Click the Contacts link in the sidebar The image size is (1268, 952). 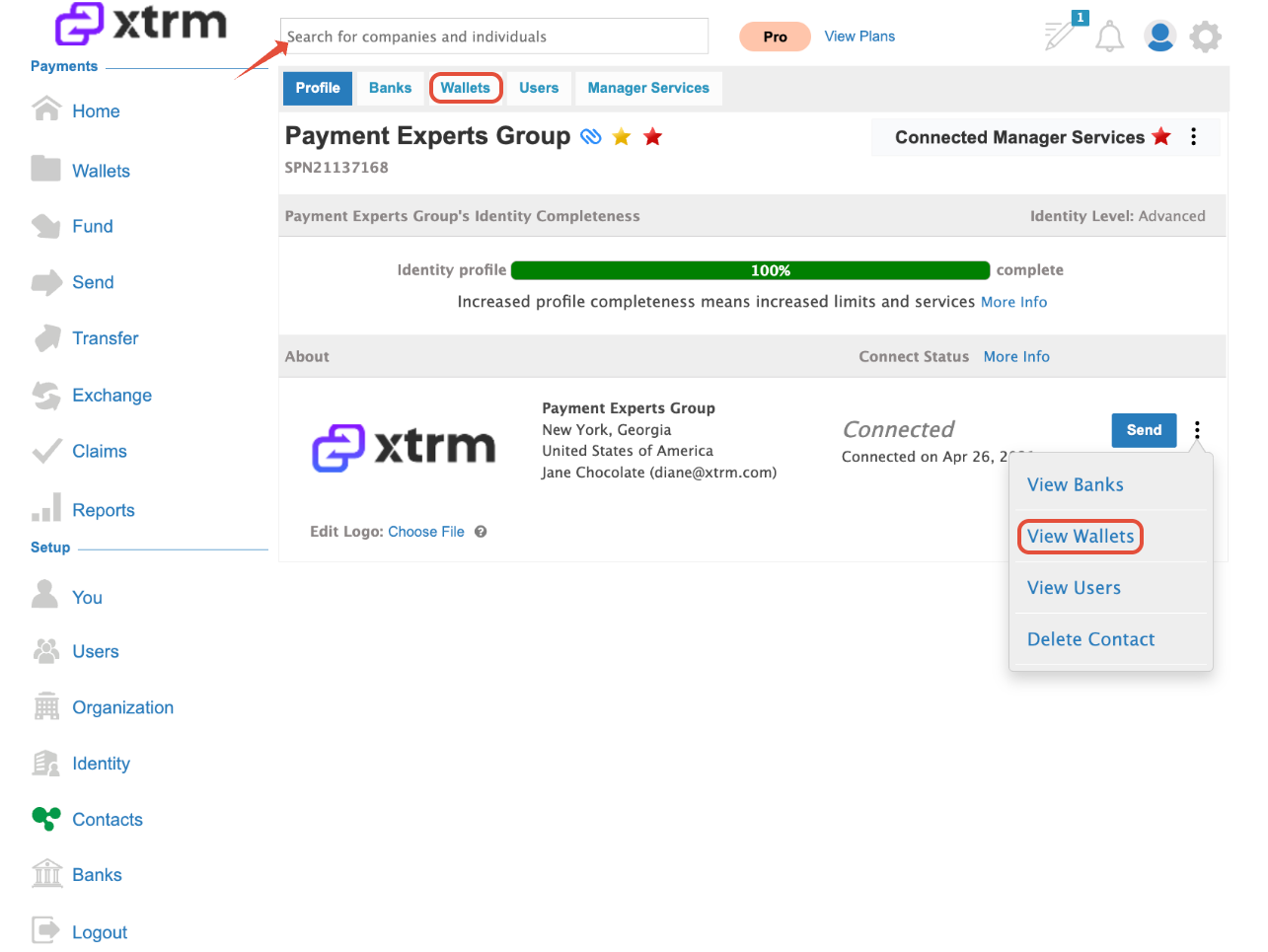108,820
